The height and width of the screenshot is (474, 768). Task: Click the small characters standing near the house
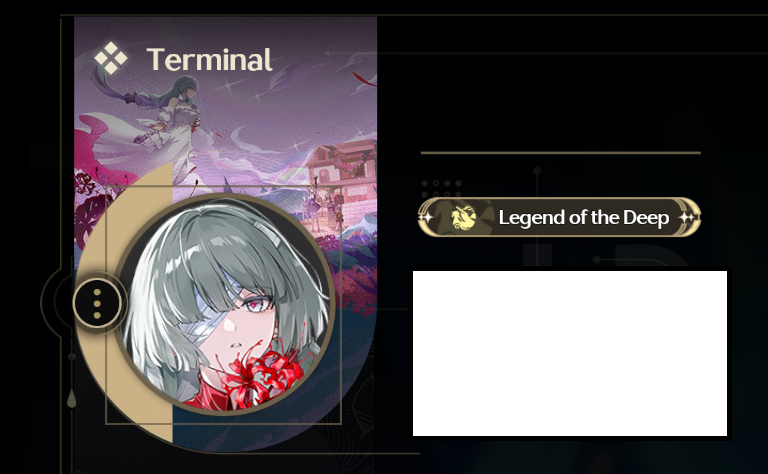coord(323,206)
